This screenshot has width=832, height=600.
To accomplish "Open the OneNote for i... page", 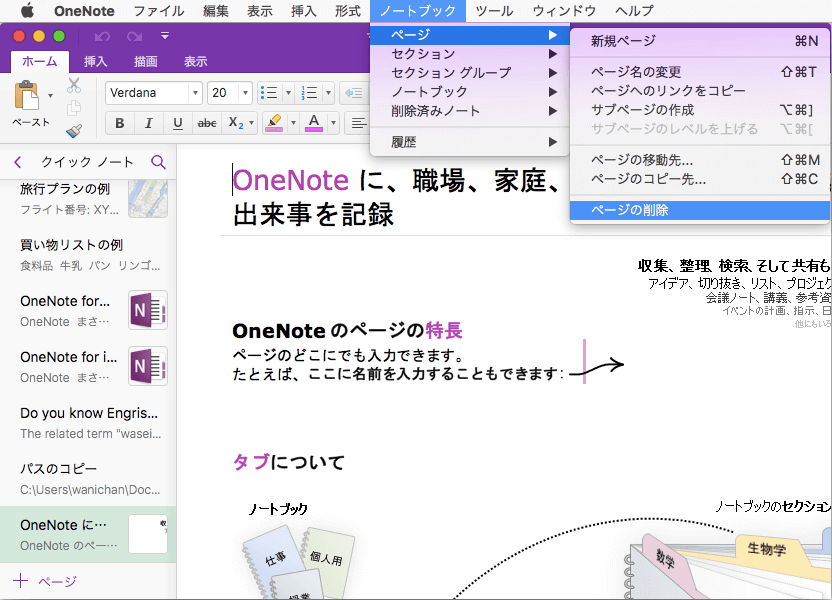I will [88, 367].
